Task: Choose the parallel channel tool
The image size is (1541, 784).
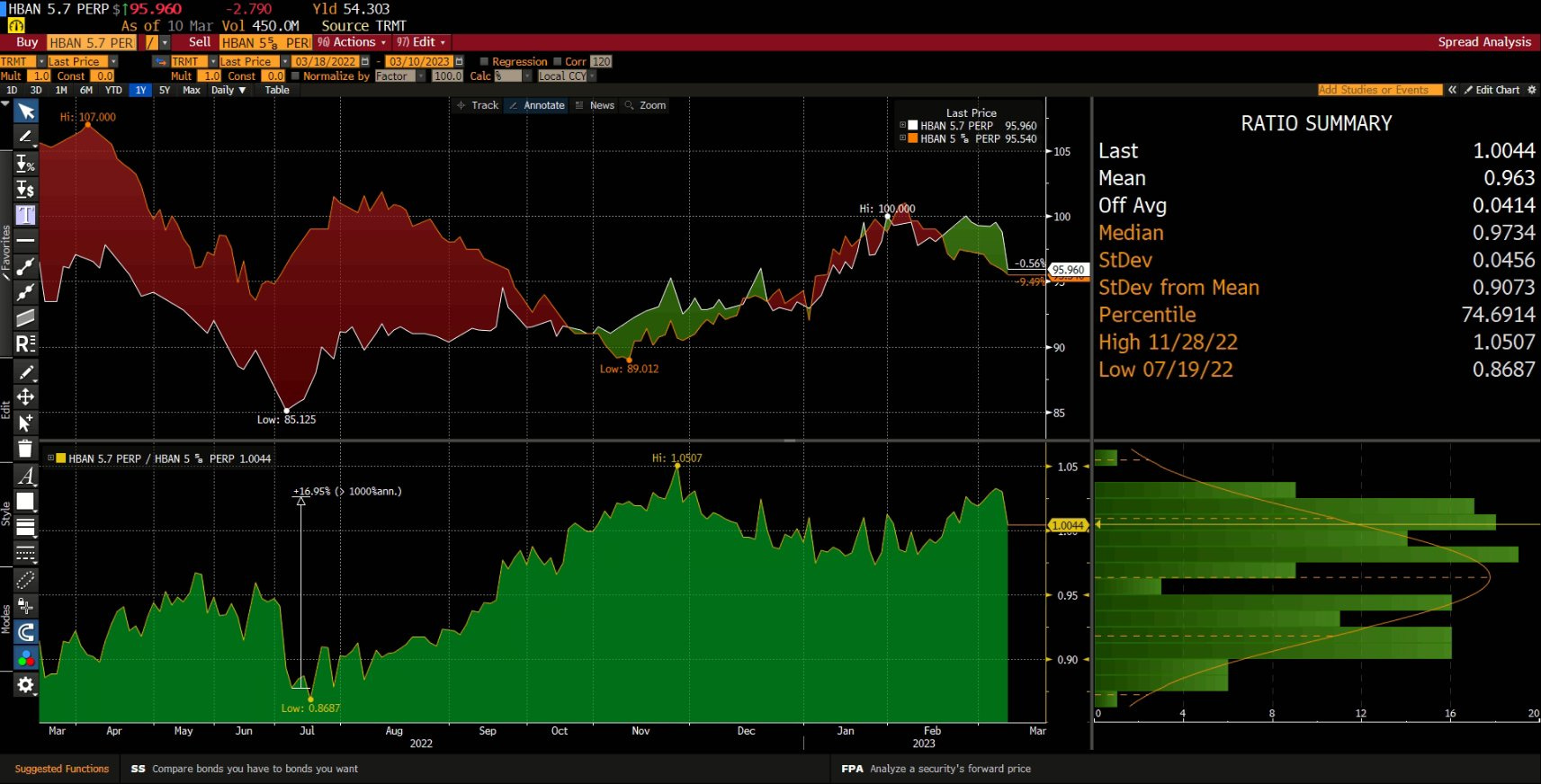Action: 25,317
